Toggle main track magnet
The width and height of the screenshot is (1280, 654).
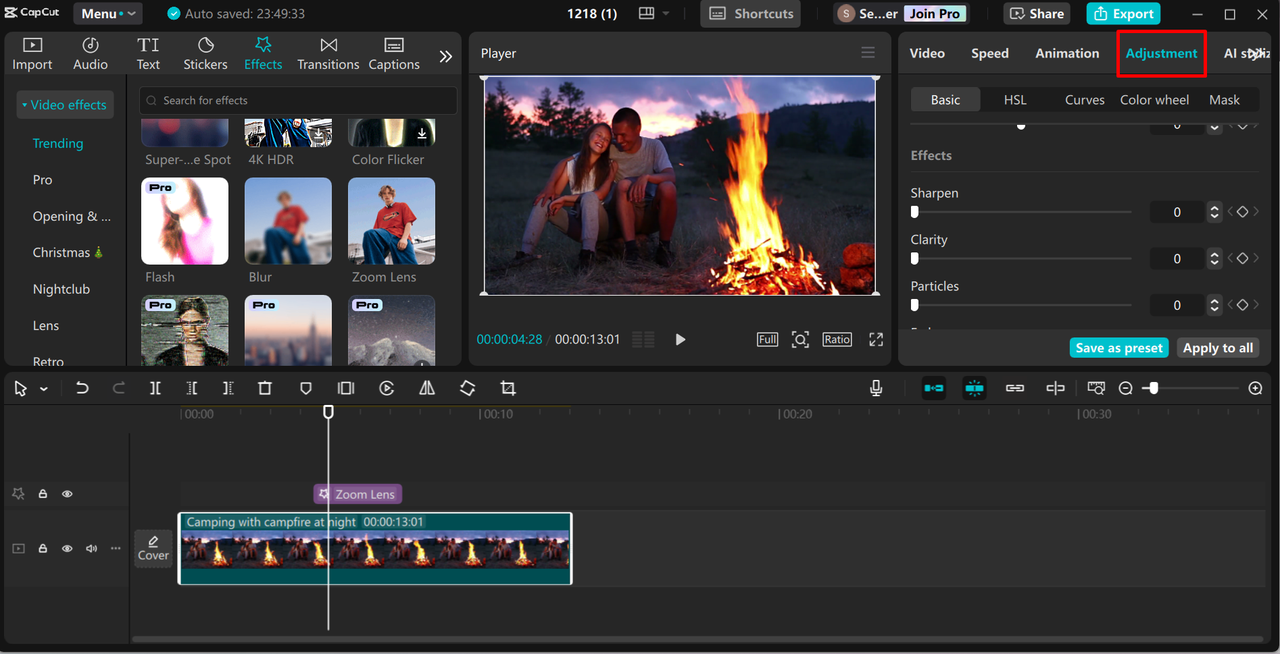(x=934, y=388)
